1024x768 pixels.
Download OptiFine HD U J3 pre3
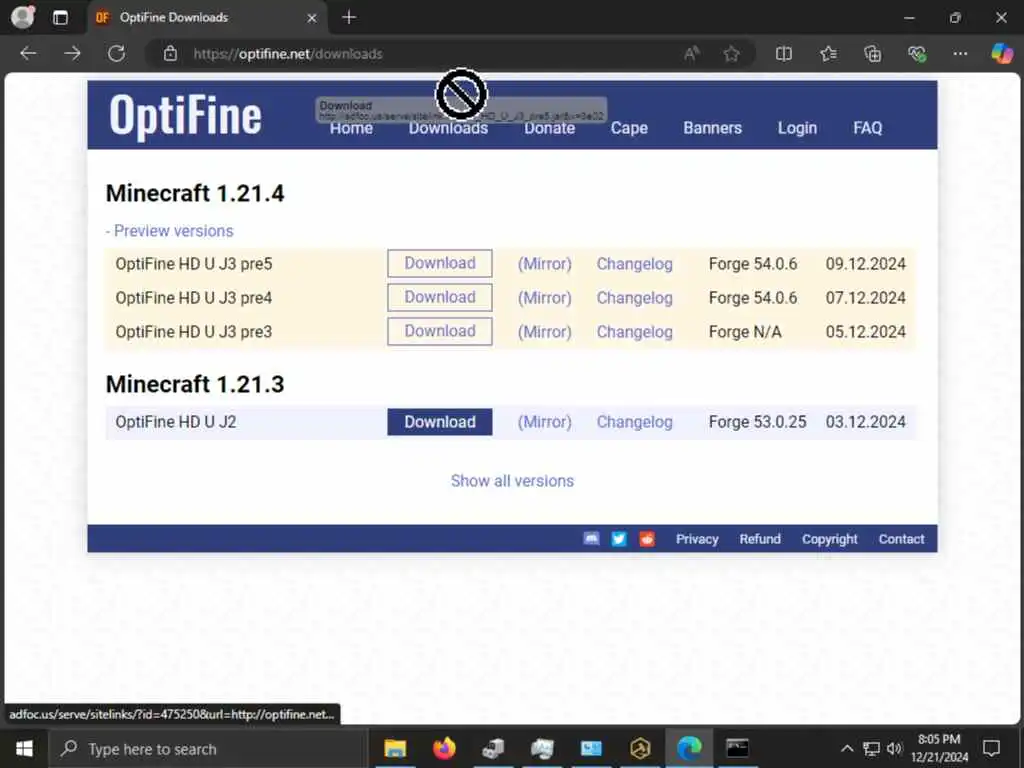(440, 331)
